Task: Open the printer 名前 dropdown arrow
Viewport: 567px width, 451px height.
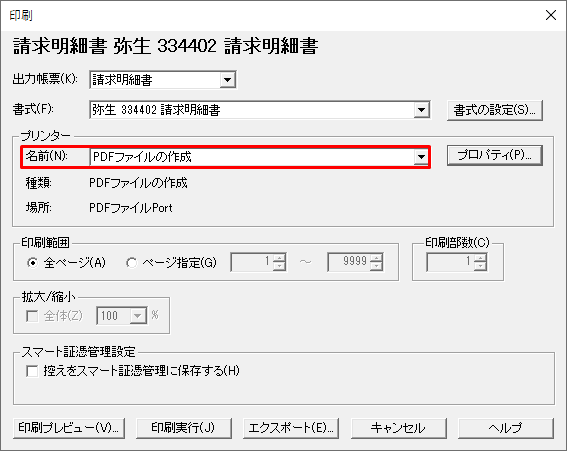Action: (x=421, y=157)
